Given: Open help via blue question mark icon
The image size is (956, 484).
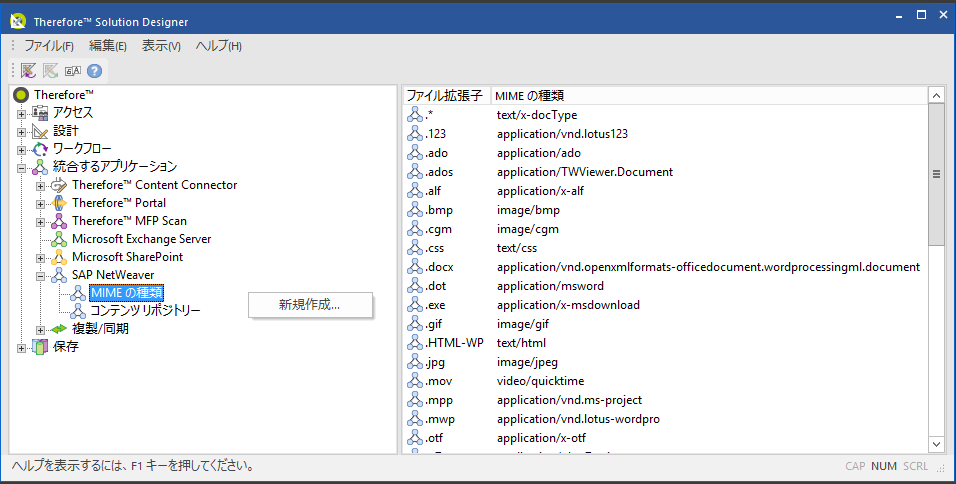Looking at the screenshot, I should (95, 71).
